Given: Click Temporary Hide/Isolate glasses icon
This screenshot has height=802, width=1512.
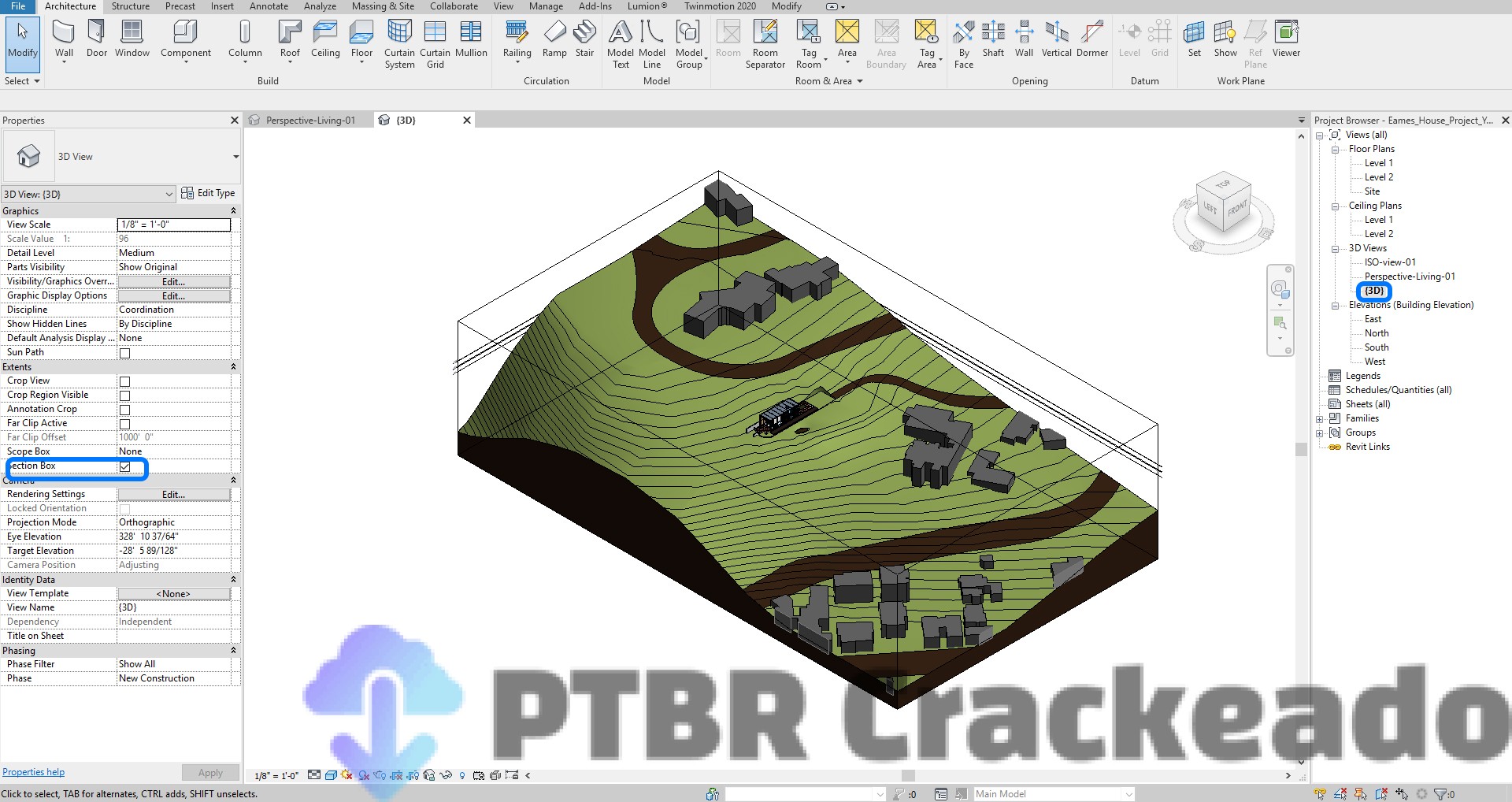Looking at the screenshot, I should [x=446, y=775].
